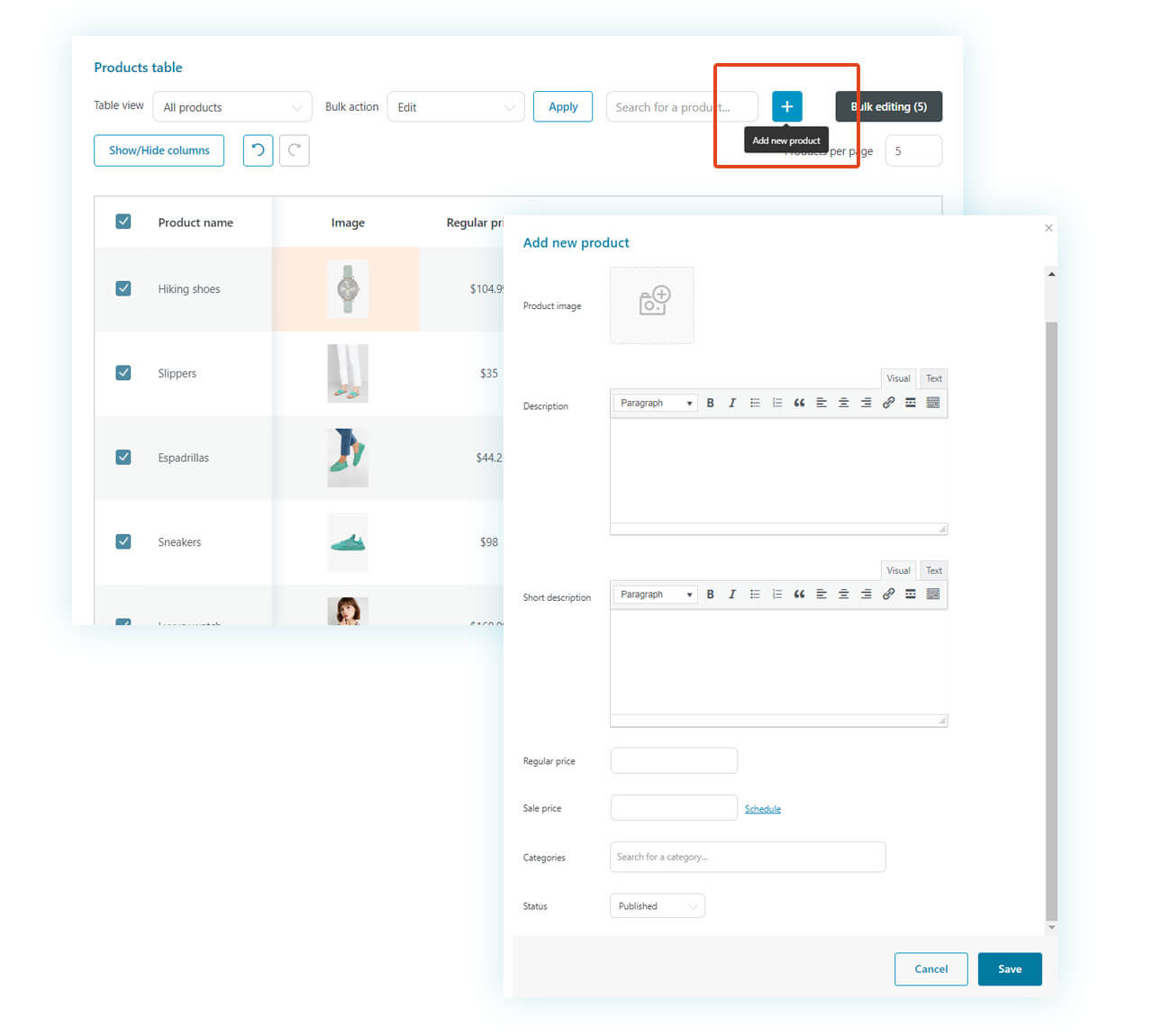1171x1036 pixels.
Task: Insert Read More tag in Short description editor
Action: (x=911, y=594)
